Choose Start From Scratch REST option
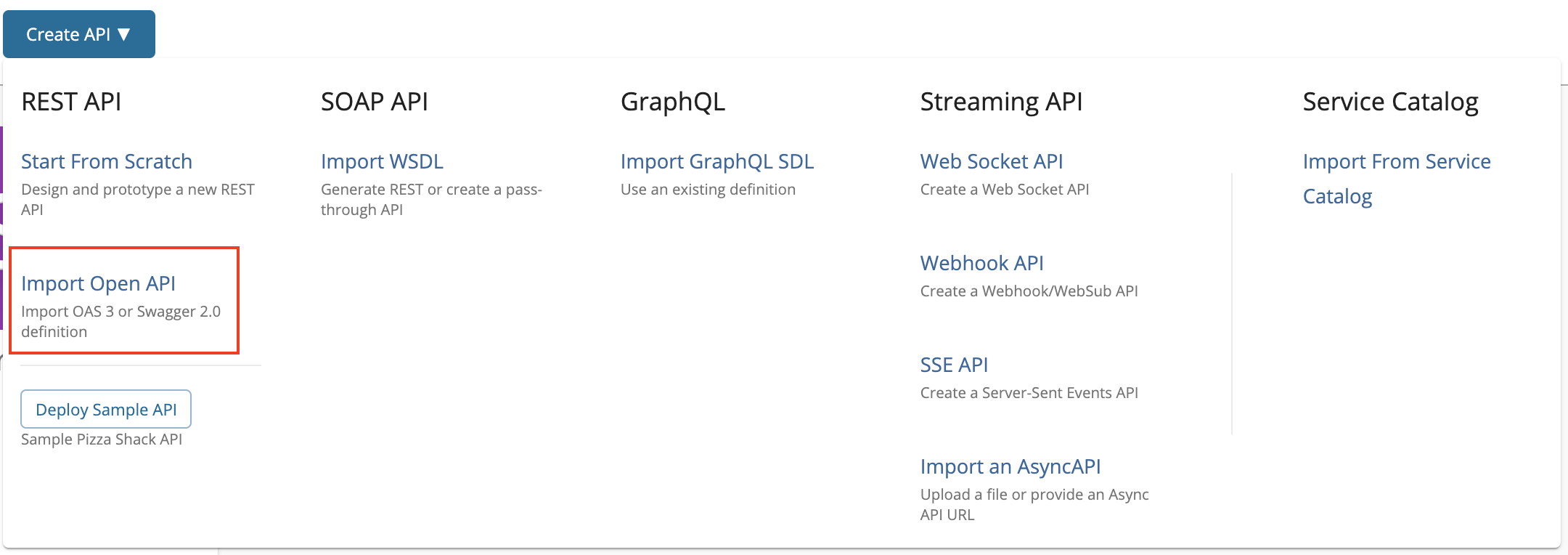This screenshot has height=555, width=1568. click(x=107, y=161)
